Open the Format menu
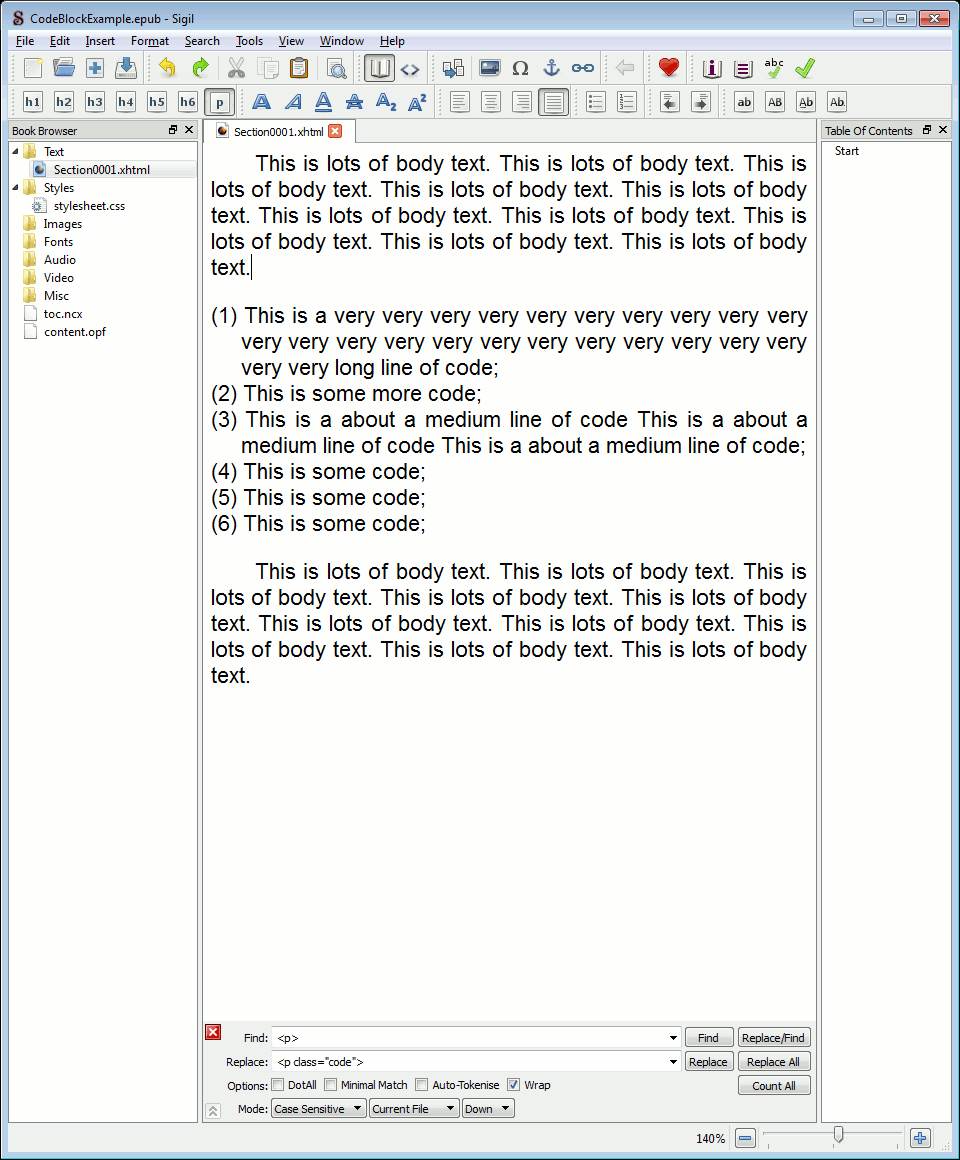 pyautogui.click(x=150, y=41)
